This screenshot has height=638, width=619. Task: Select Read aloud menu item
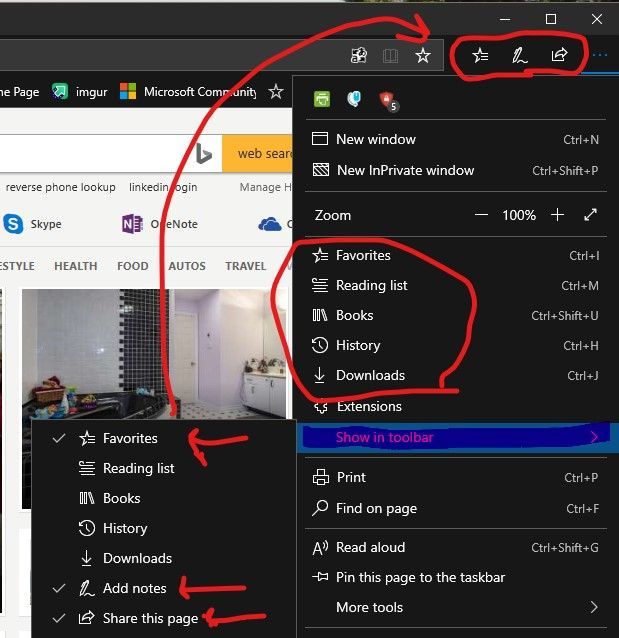(456, 548)
